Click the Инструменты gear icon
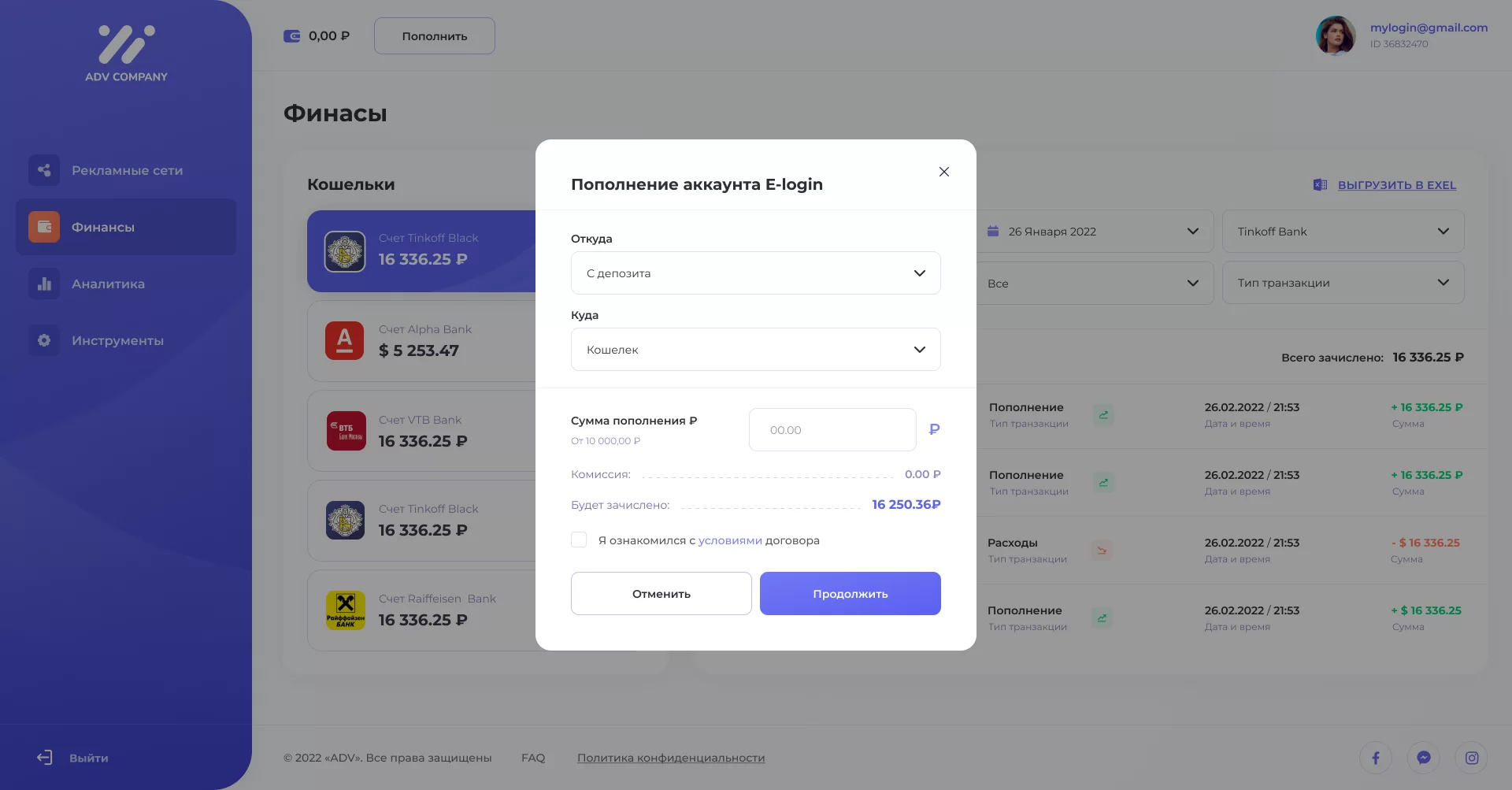This screenshot has width=1512, height=790. pos(44,340)
